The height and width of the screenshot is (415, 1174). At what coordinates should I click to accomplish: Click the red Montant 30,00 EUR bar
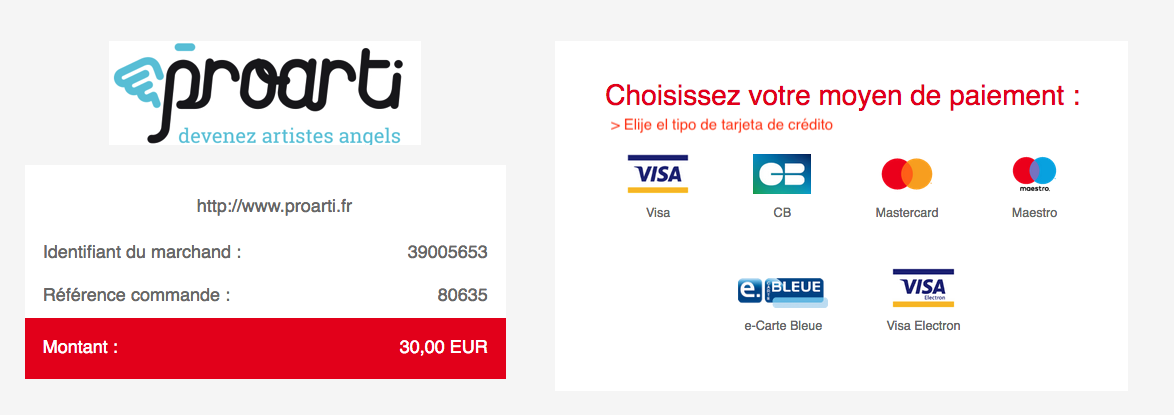point(265,348)
